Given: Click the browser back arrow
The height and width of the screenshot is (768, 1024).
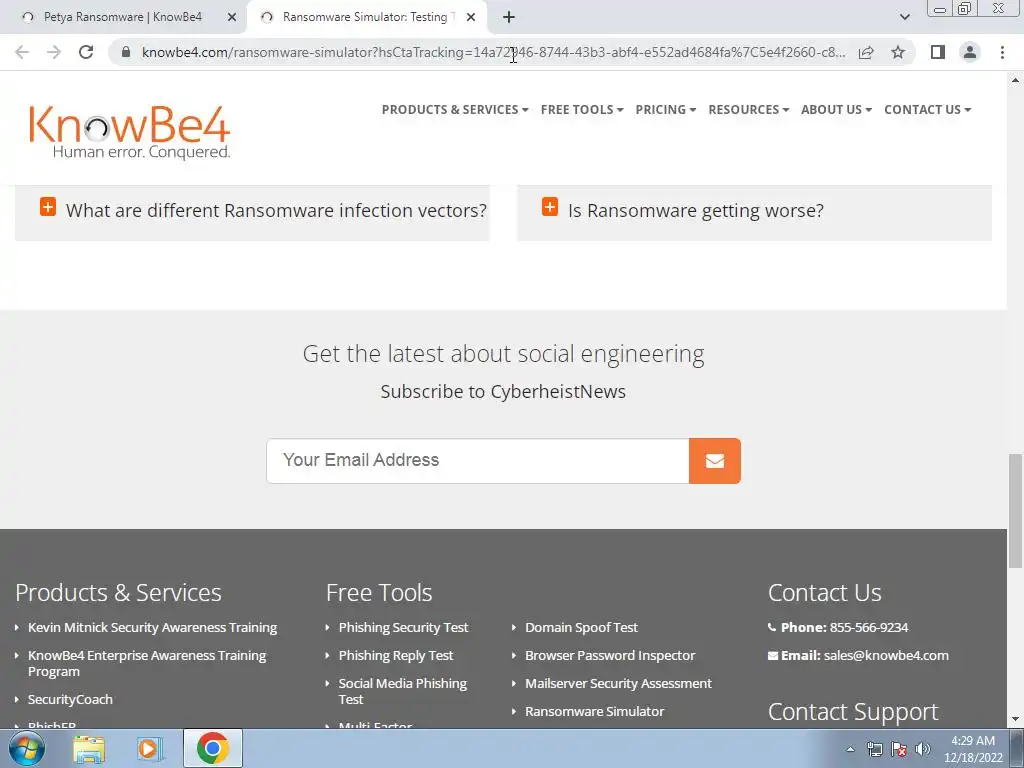Looking at the screenshot, I should tap(22, 52).
